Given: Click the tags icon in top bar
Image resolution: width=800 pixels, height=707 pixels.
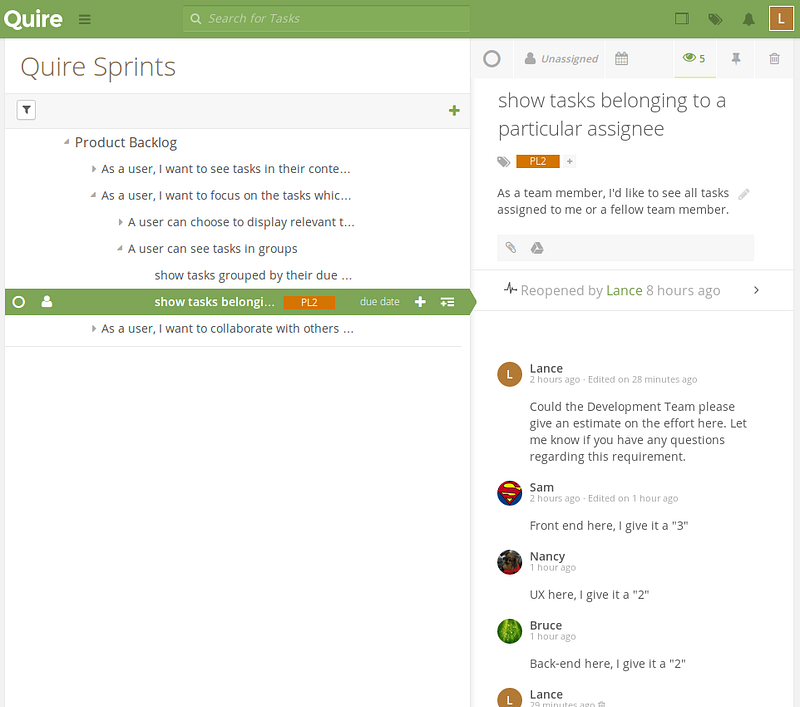Looking at the screenshot, I should point(715,19).
